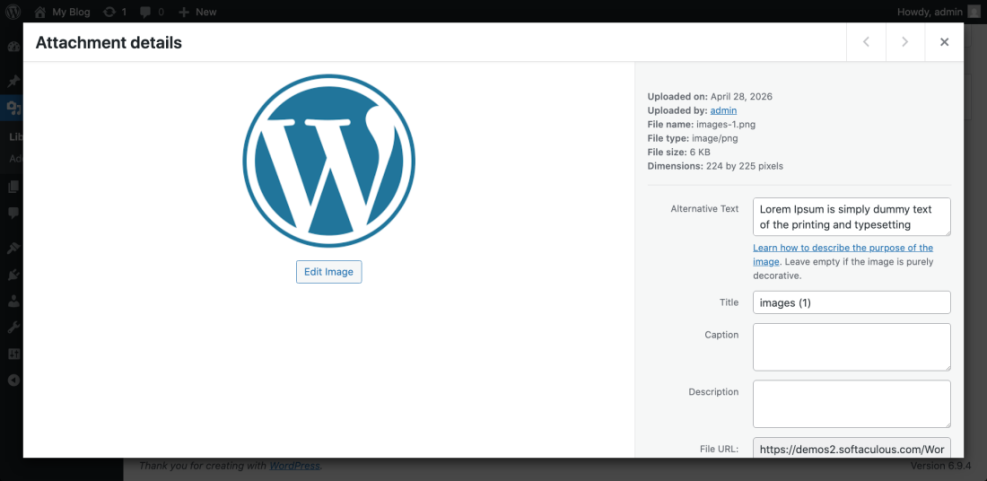
Task: Click the Attachment details heading
Action: pos(109,42)
